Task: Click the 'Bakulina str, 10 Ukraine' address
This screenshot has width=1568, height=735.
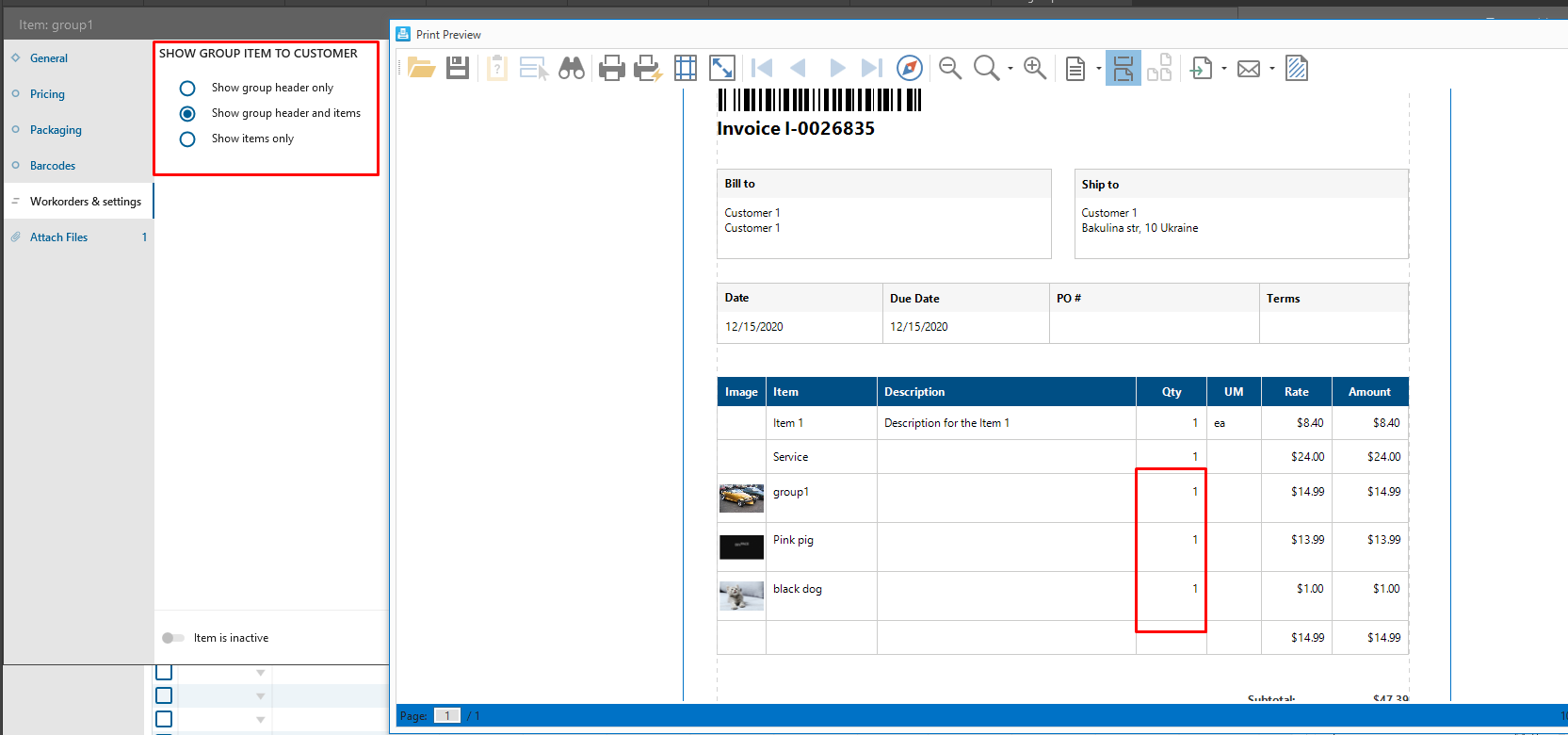Action: coord(1140,228)
